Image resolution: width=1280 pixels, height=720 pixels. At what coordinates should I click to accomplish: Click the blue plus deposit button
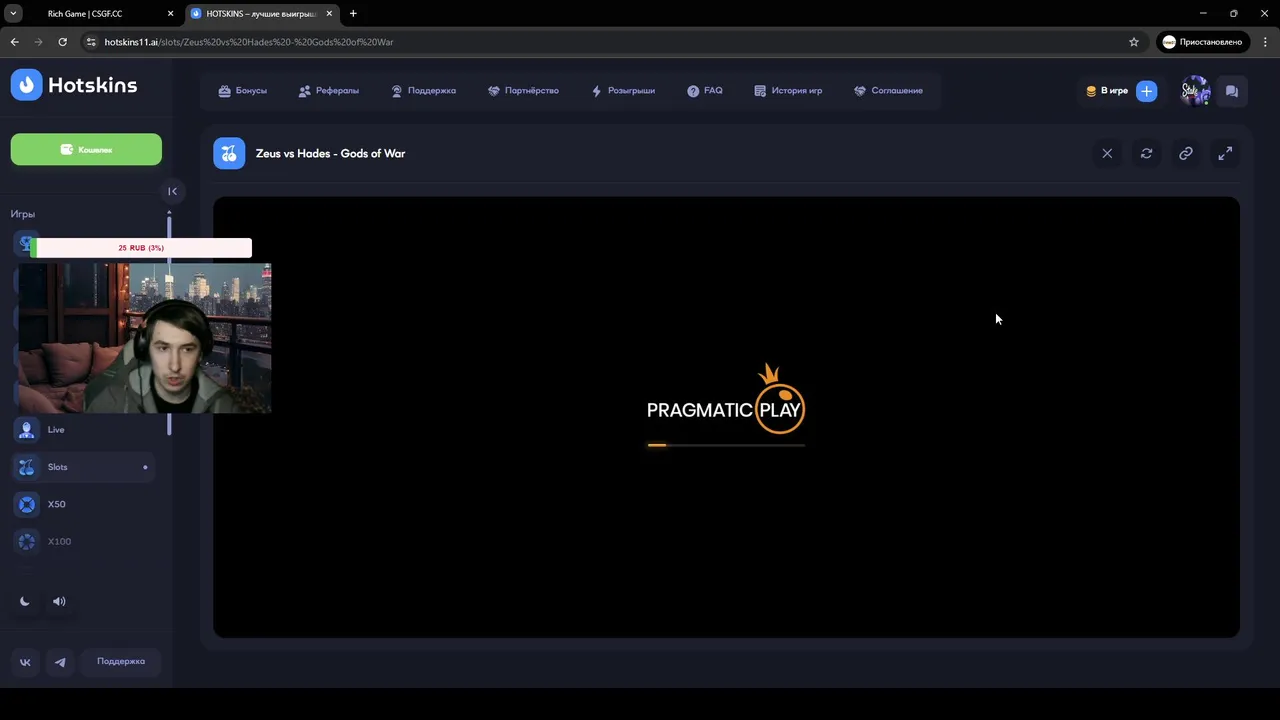(1146, 91)
